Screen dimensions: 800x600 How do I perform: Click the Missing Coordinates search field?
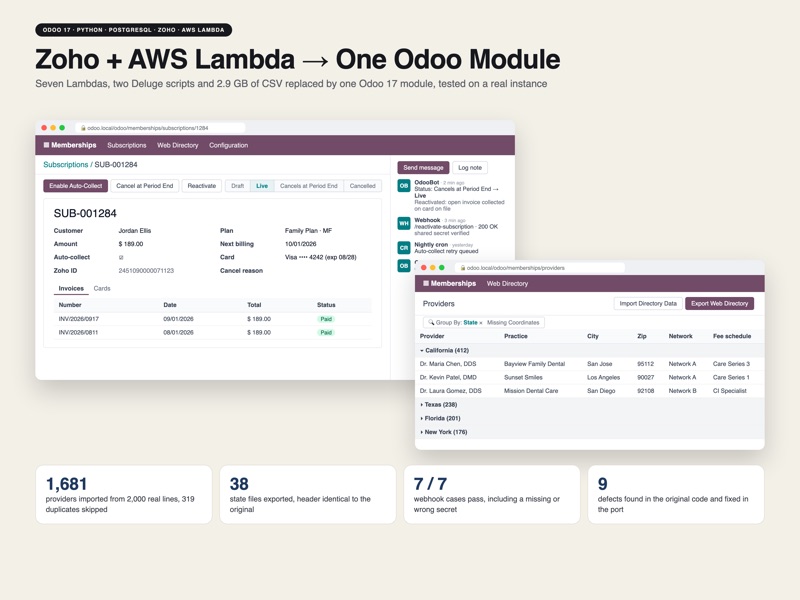(x=513, y=322)
